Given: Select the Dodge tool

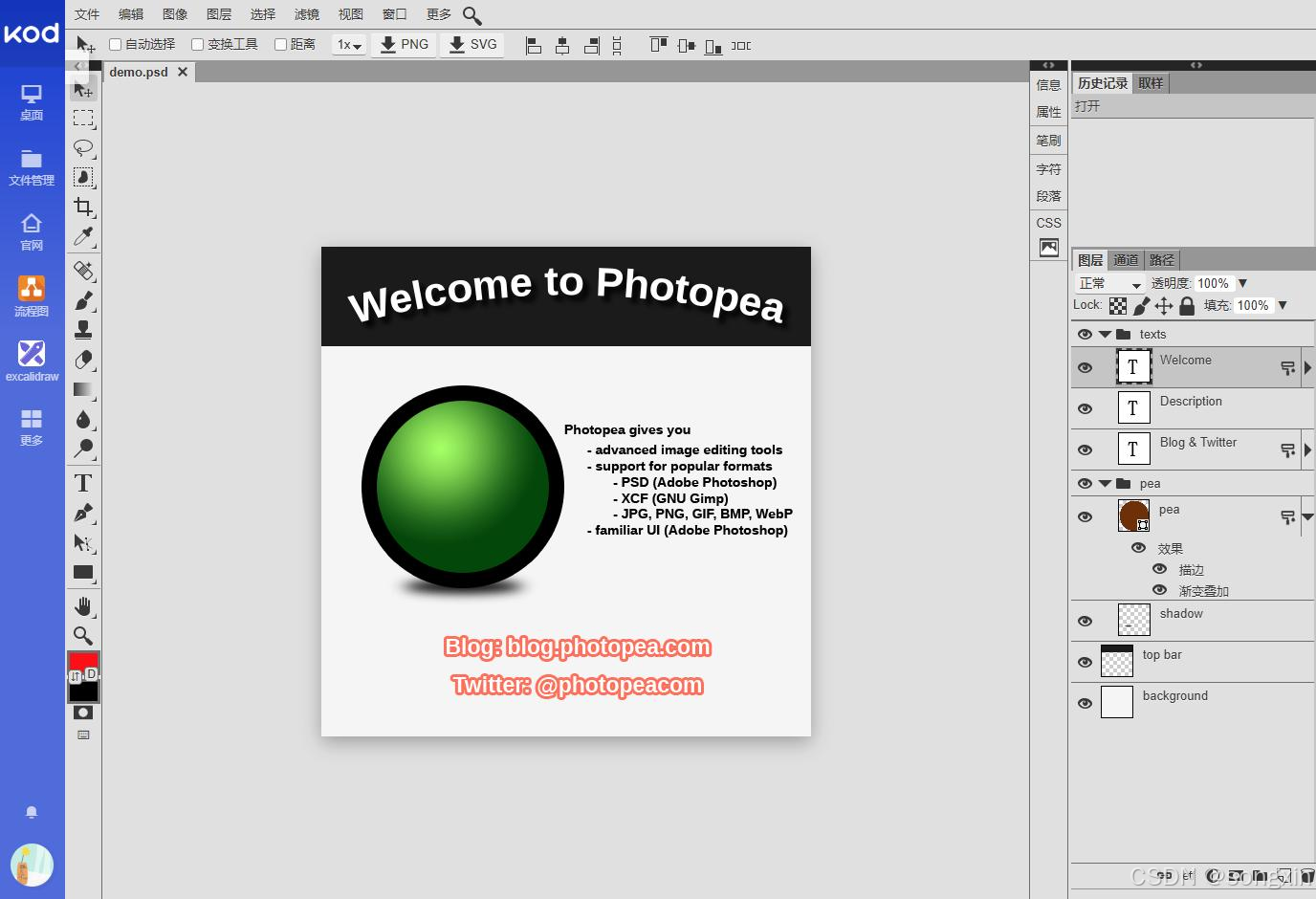Looking at the screenshot, I should point(83,448).
